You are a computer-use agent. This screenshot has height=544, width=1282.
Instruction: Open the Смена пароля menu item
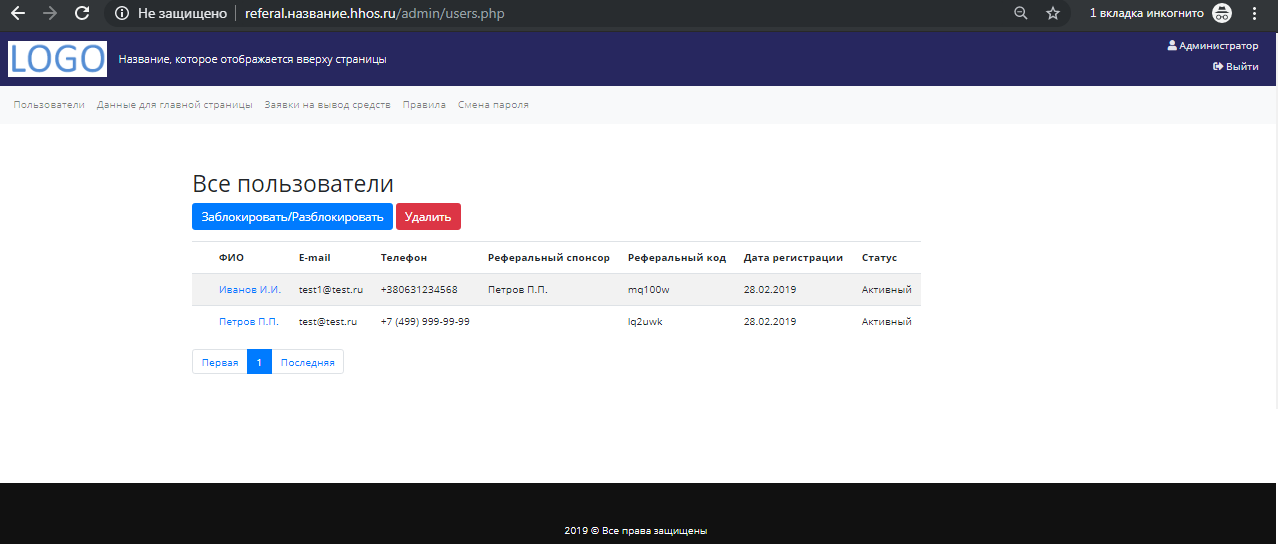coord(493,105)
